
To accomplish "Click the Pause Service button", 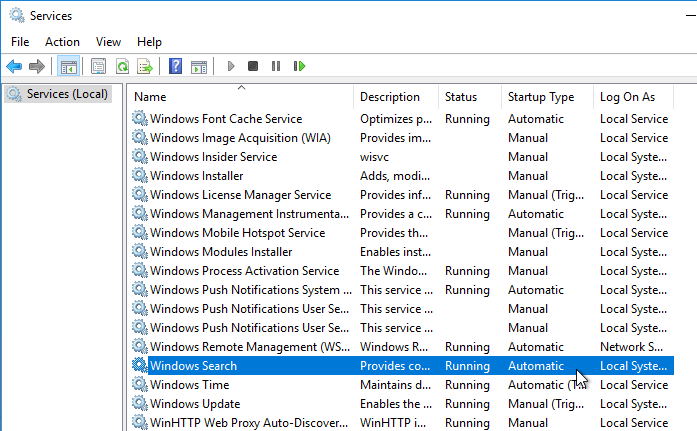I will click(x=276, y=67).
